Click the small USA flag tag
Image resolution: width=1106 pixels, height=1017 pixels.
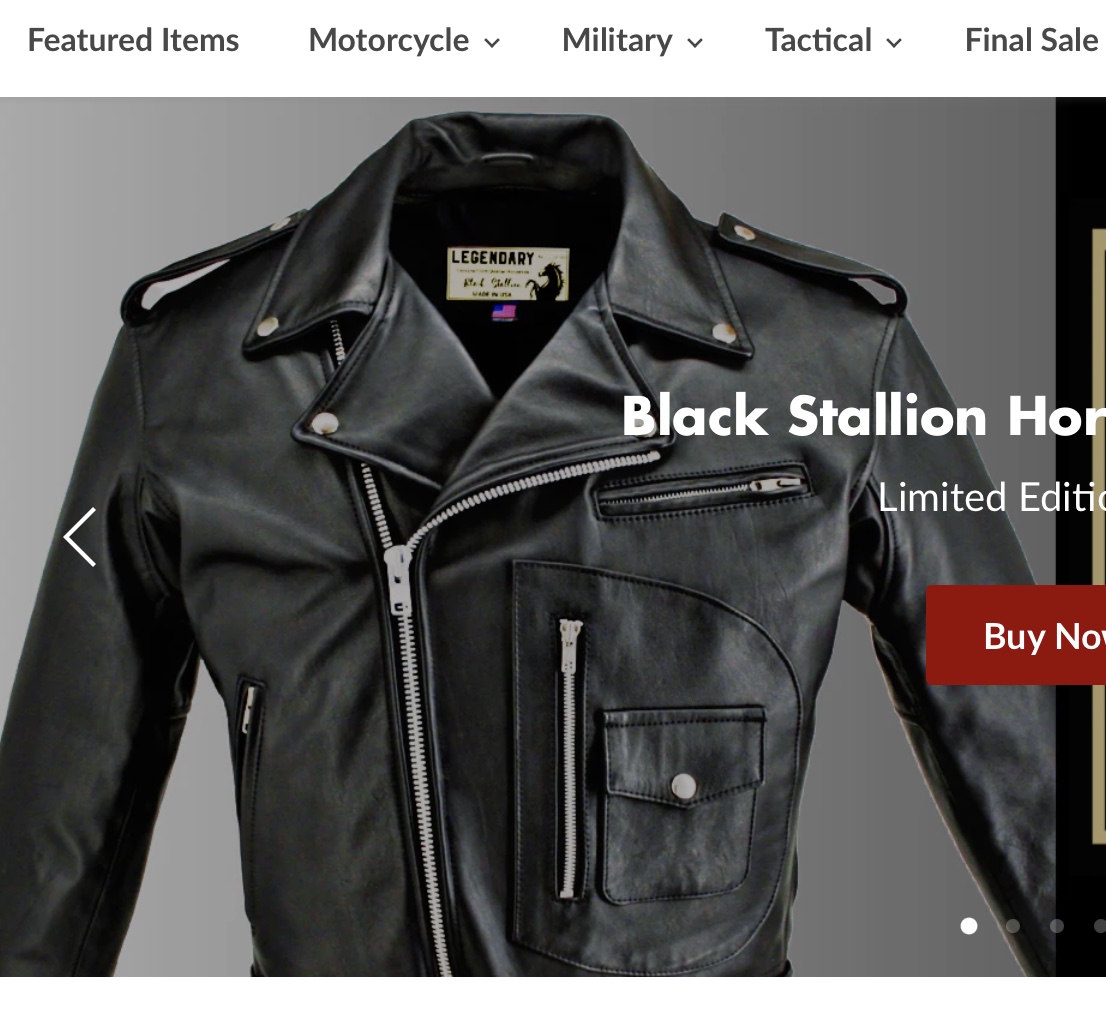pyautogui.click(x=504, y=312)
